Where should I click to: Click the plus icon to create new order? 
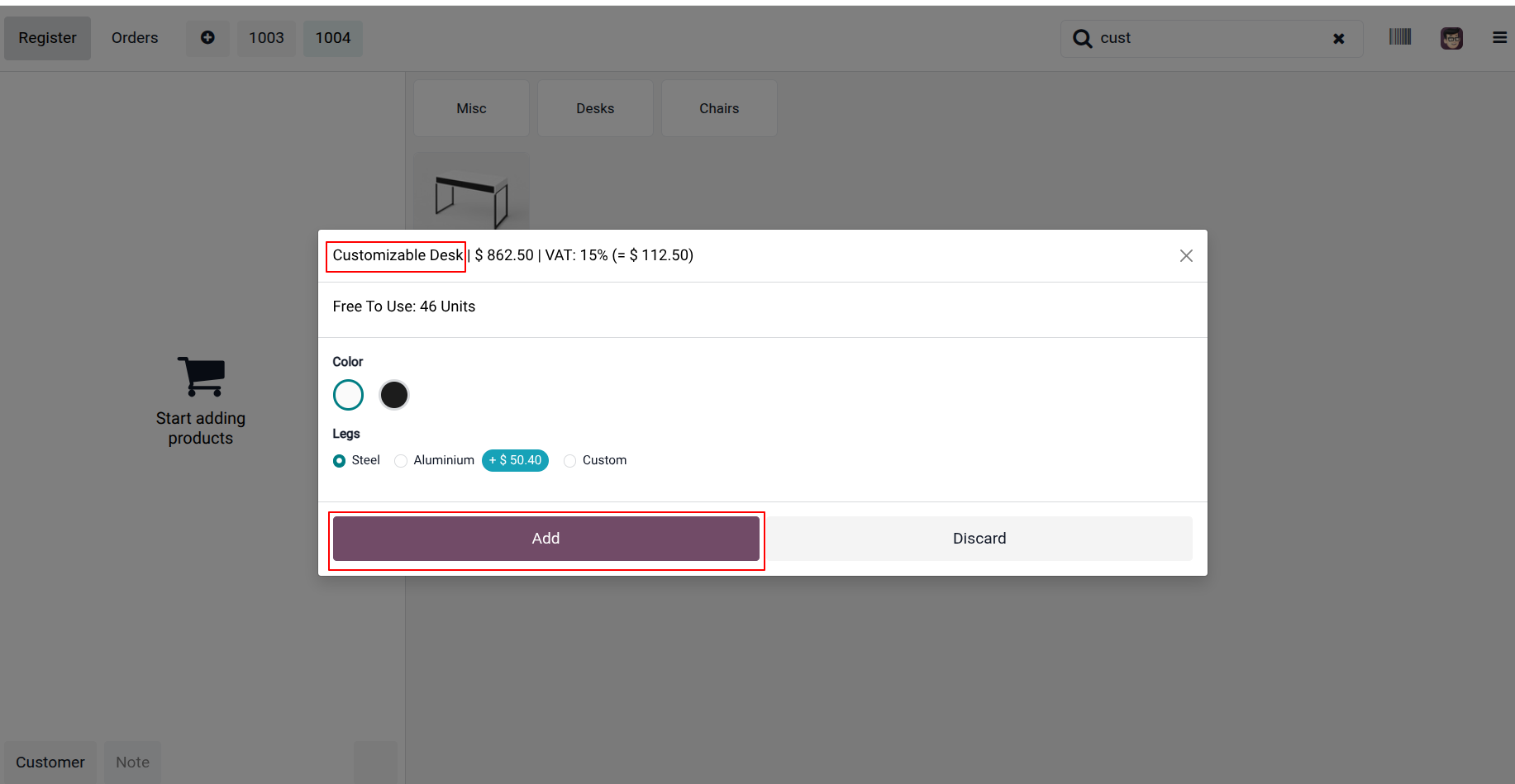click(207, 38)
